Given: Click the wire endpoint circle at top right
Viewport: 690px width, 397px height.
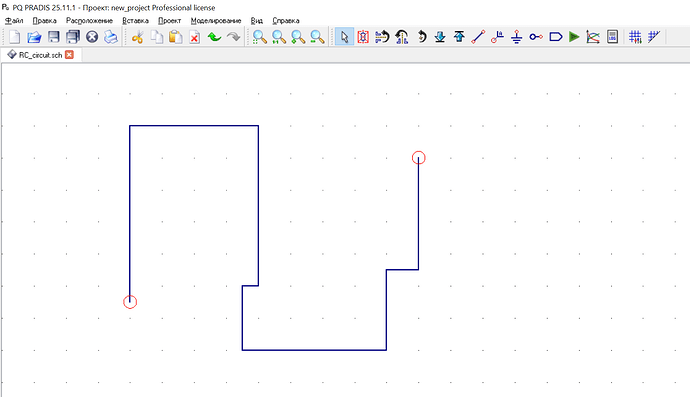Looking at the screenshot, I should (418, 158).
